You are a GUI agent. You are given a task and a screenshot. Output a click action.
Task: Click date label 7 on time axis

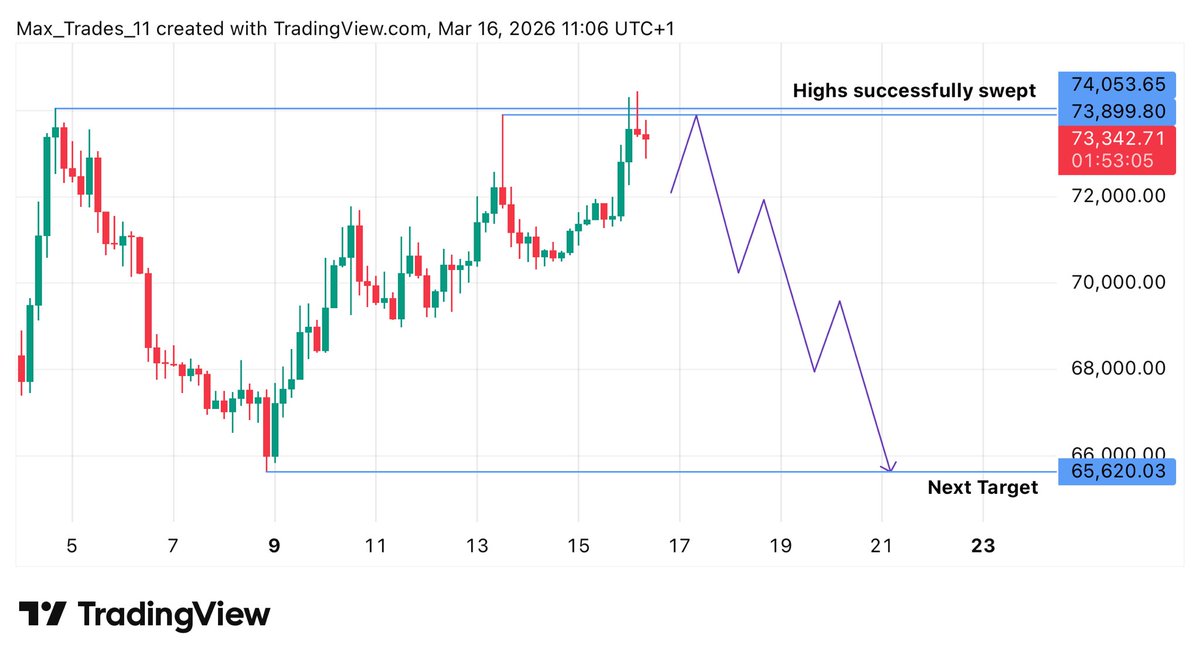point(173,547)
